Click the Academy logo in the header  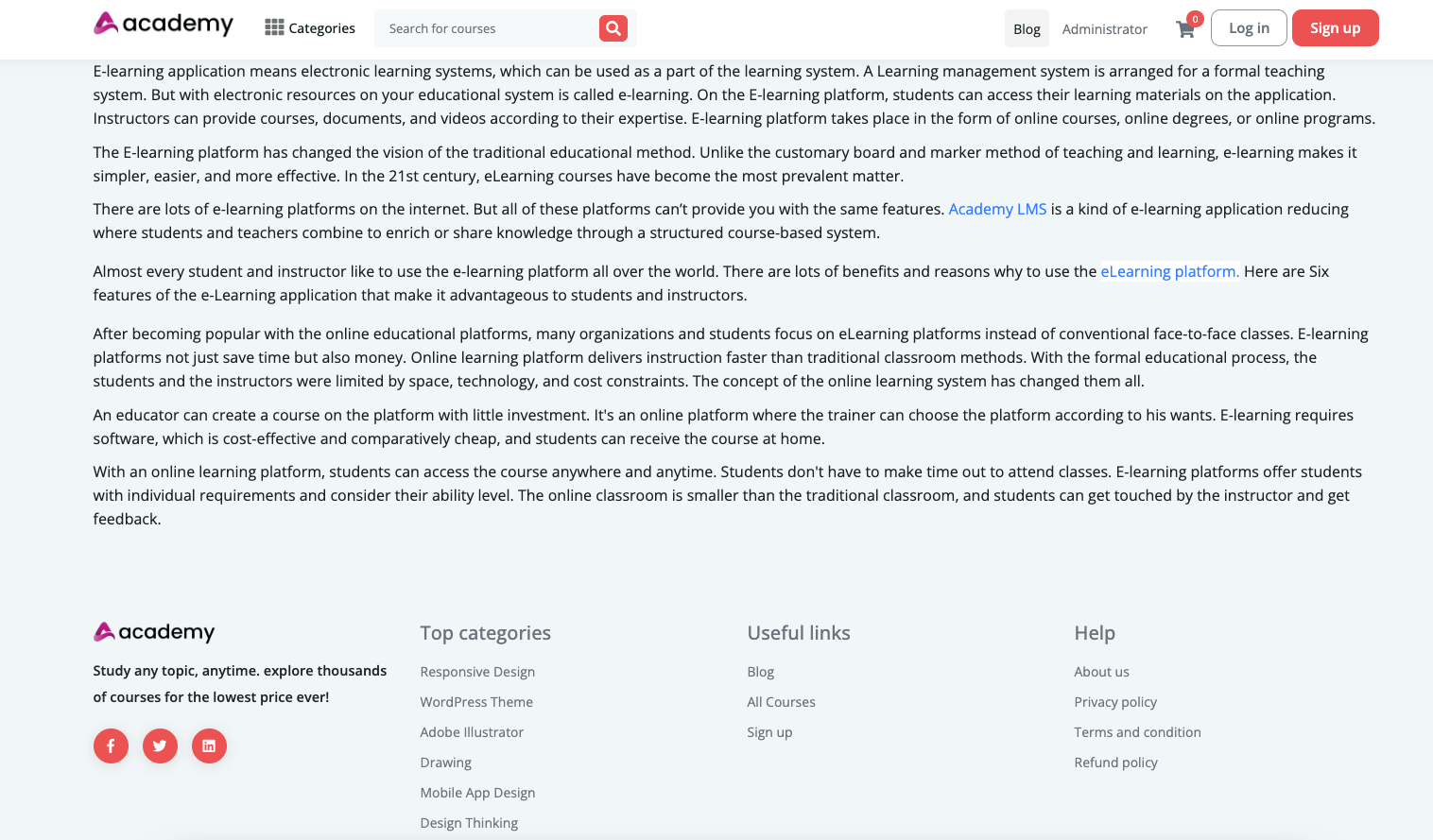click(164, 24)
